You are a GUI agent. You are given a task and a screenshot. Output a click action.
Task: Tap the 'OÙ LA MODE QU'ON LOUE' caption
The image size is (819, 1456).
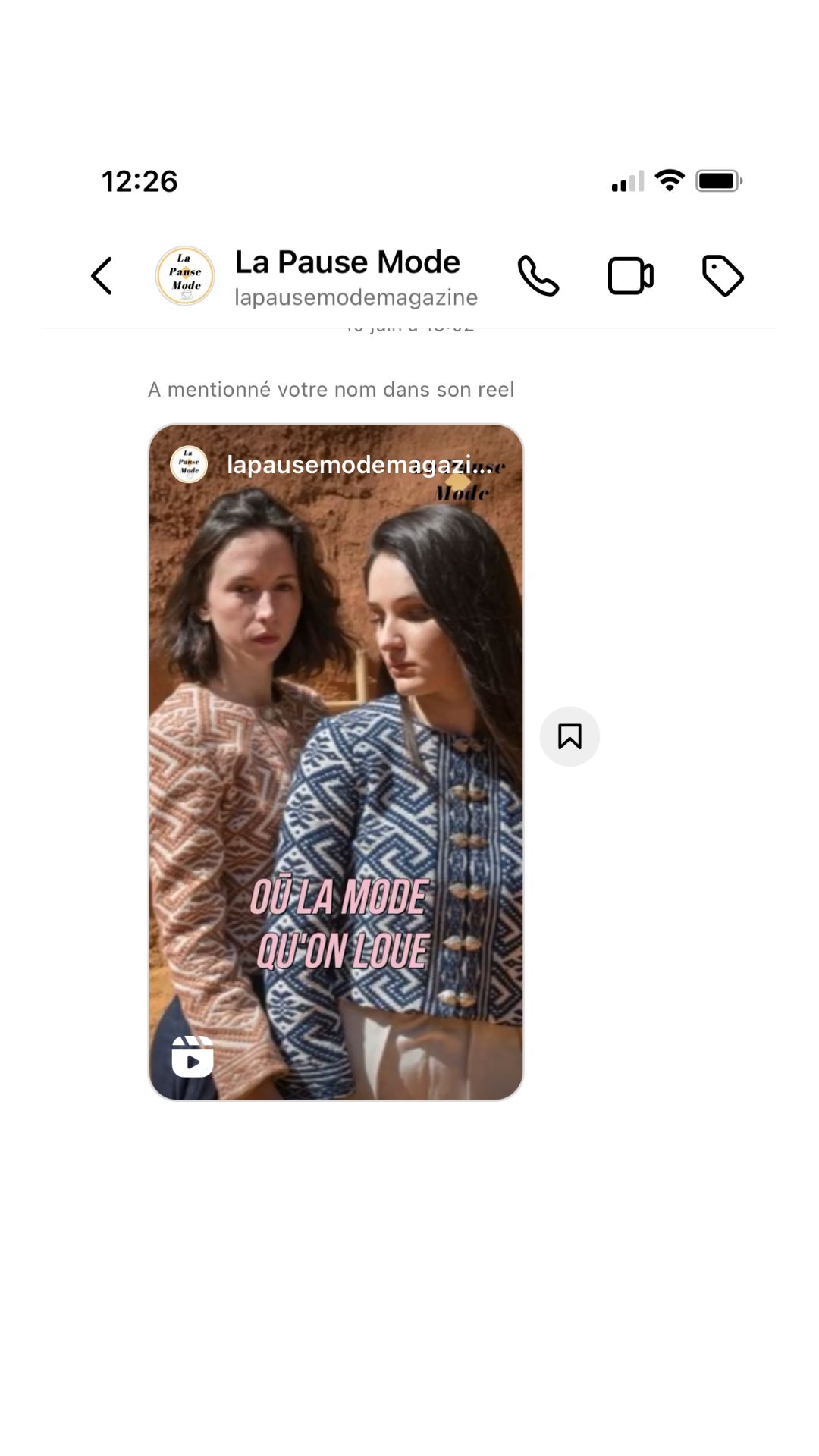pyautogui.click(x=340, y=924)
